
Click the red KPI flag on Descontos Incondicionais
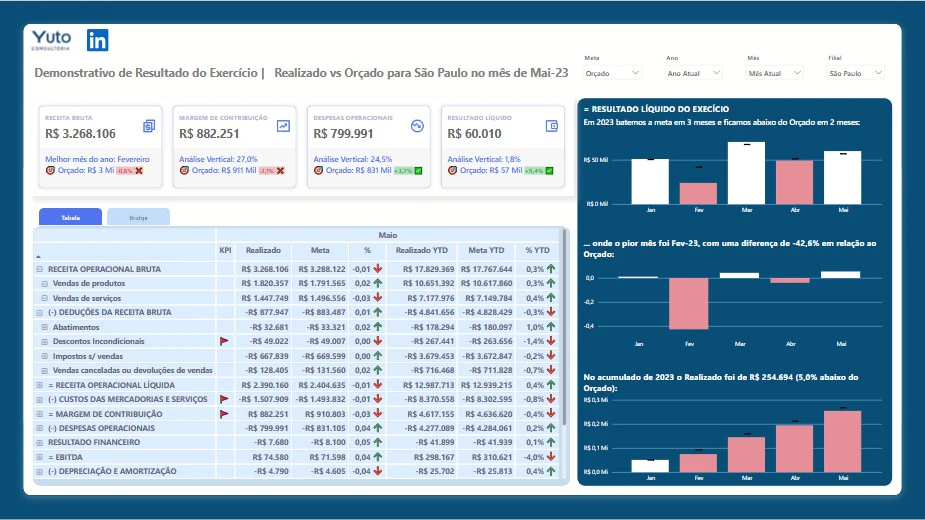[x=224, y=341]
